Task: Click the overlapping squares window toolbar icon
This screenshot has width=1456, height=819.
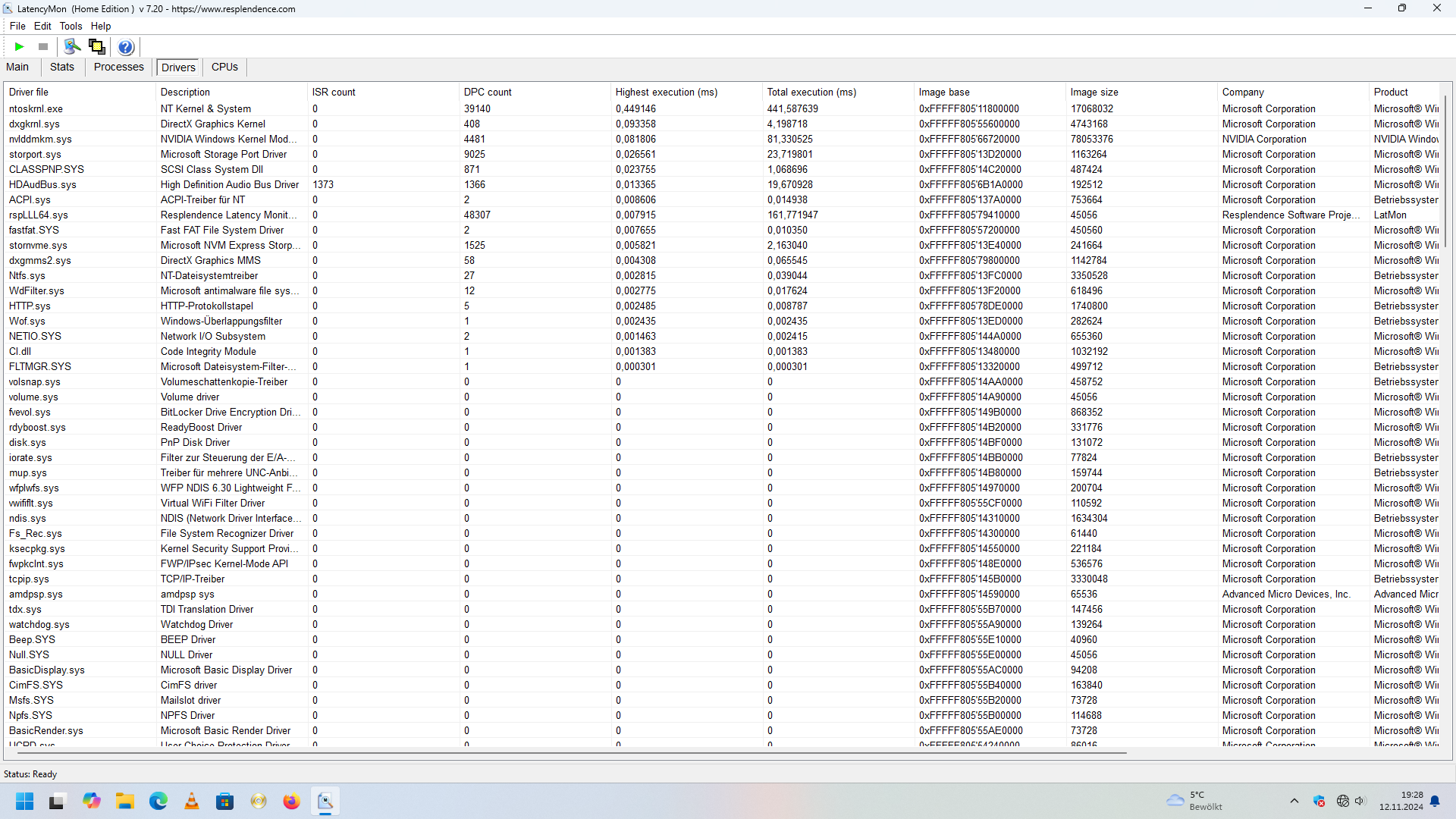Action: (x=97, y=47)
